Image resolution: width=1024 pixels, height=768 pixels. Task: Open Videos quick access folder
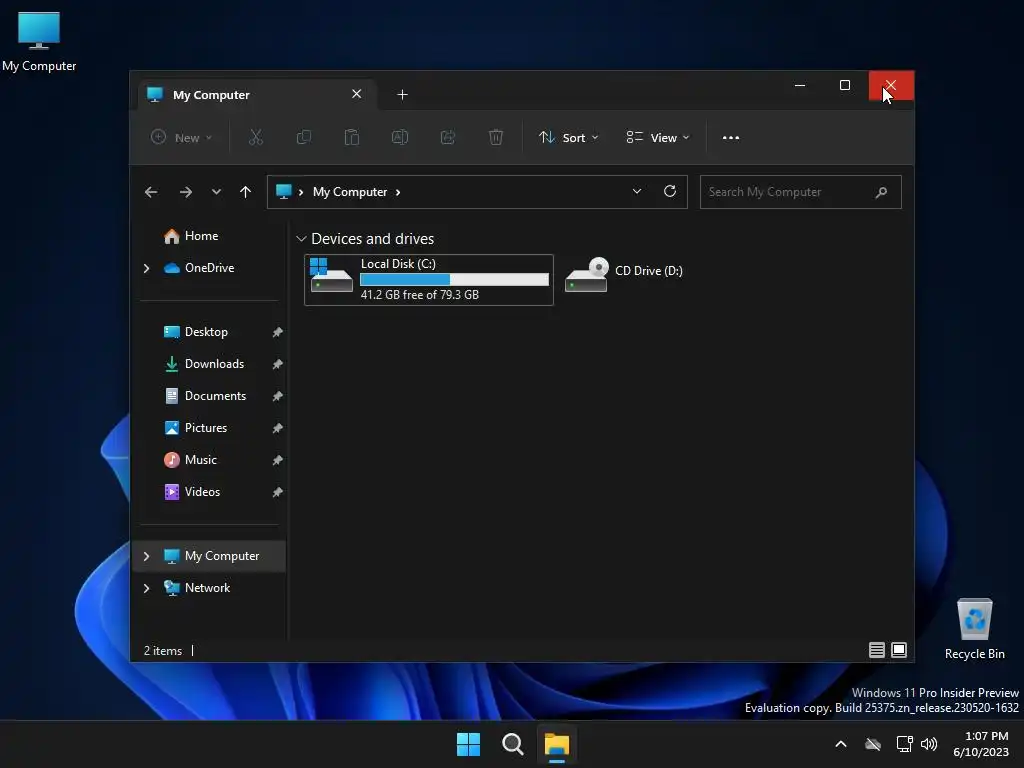(192, 492)
